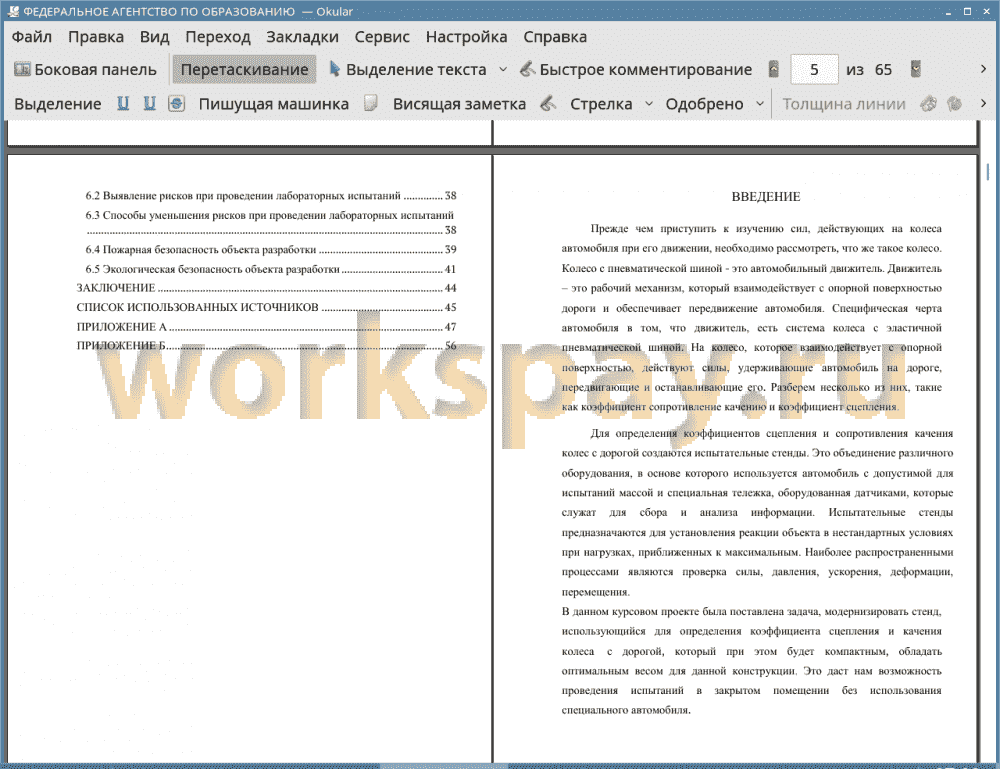Image resolution: width=1000 pixels, height=769 pixels.
Task: Open the Закладки menu
Action: [x=302, y=37]
